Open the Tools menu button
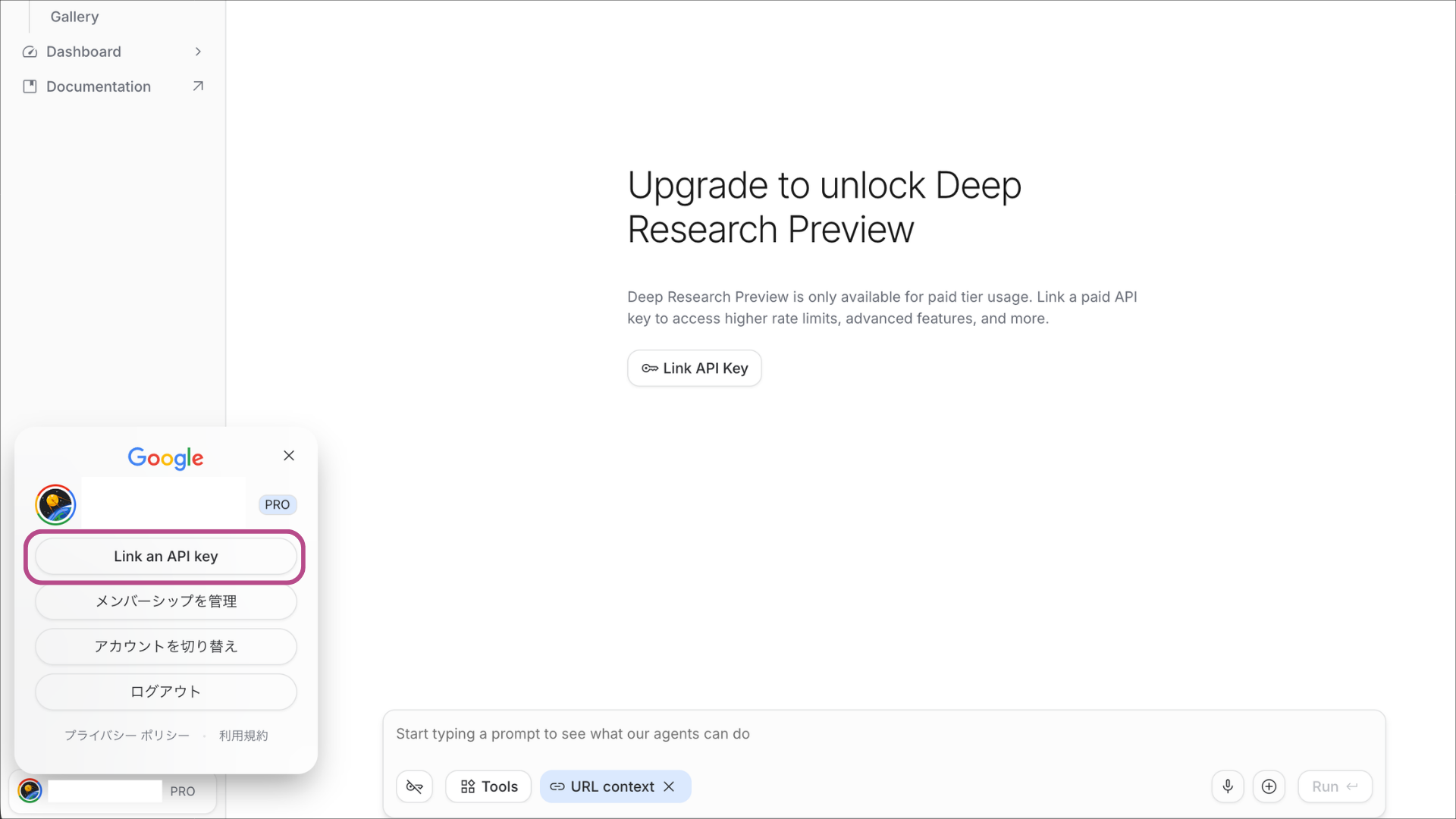The height and width of the screenshot is (819, 1456). tap(488, 787)
